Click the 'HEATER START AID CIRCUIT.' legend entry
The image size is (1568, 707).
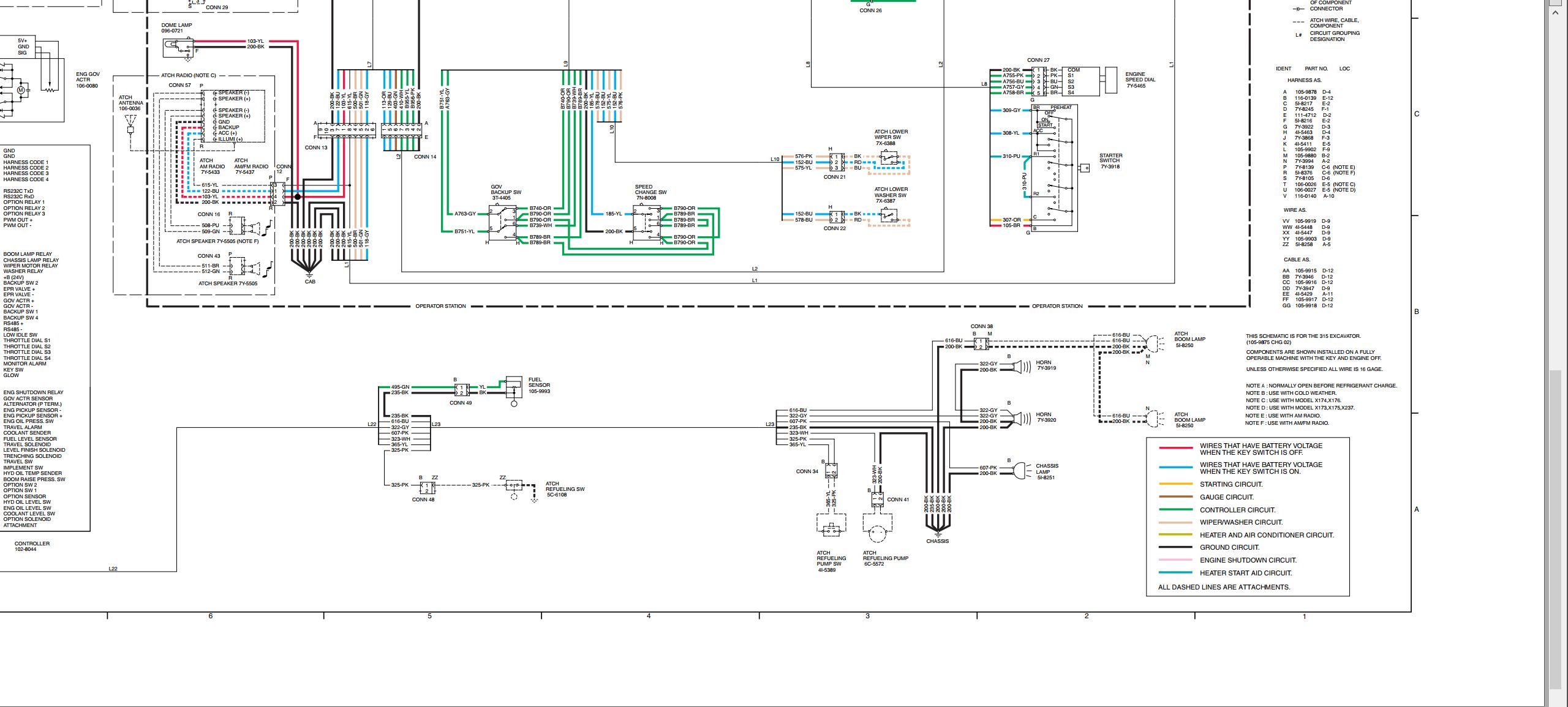click(x=1245, y=573)
